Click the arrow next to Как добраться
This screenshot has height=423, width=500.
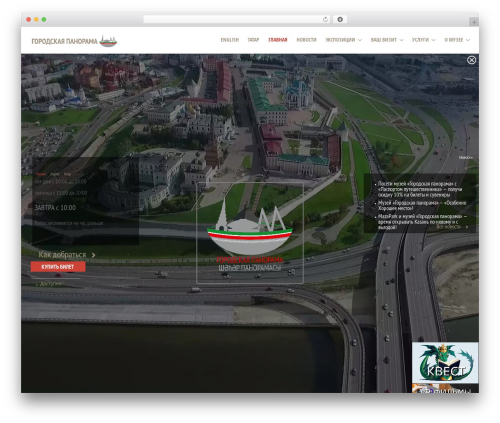coord(93,255)
